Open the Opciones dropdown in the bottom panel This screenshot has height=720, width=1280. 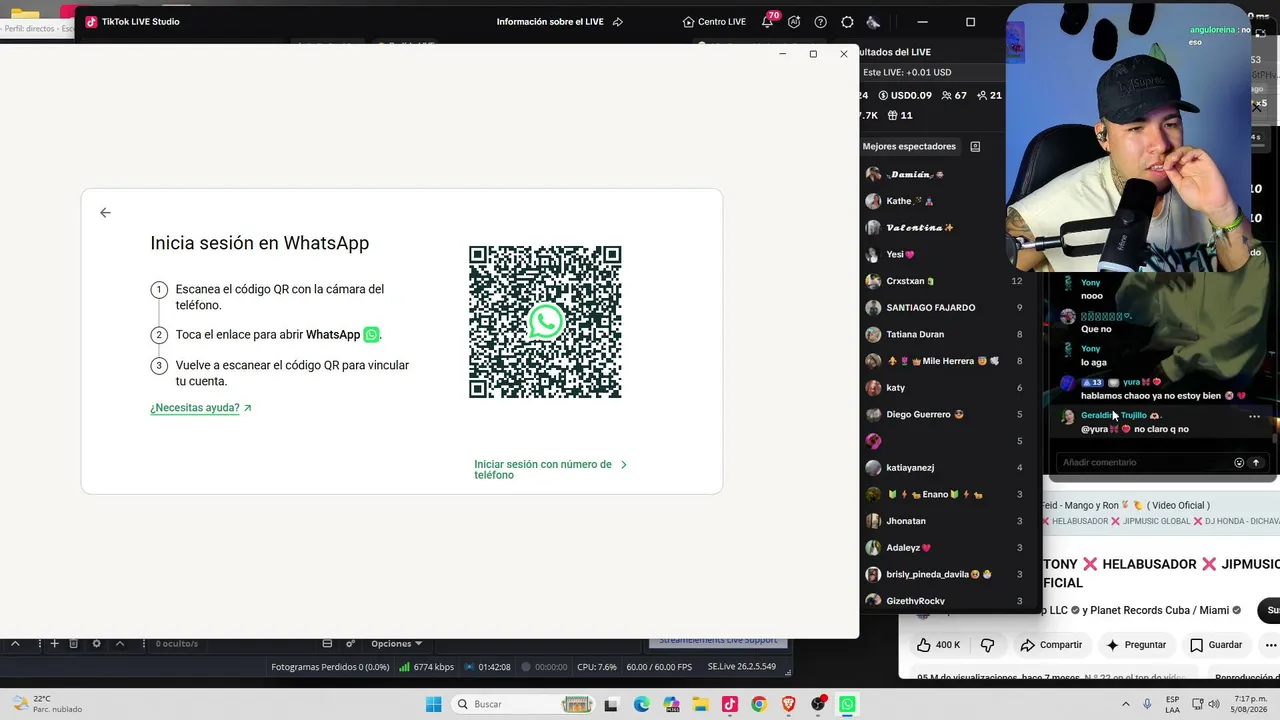397,644
